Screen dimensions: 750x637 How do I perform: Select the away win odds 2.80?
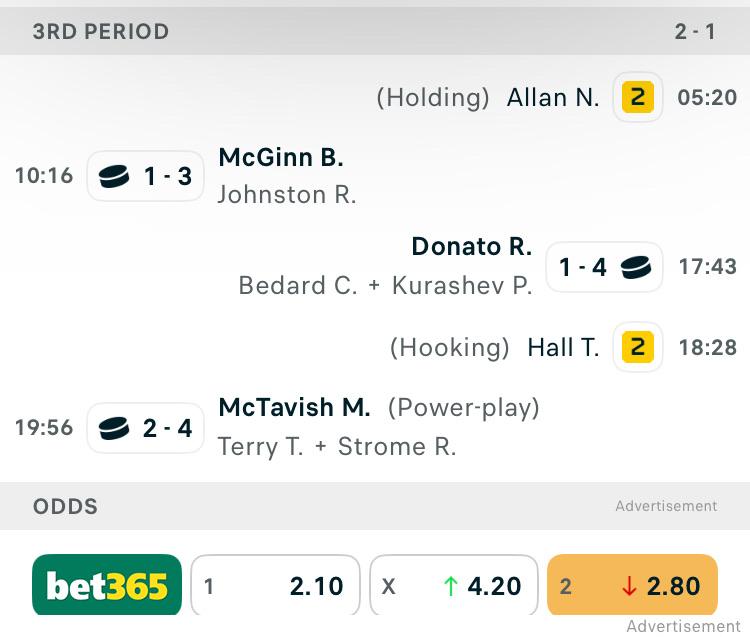(632, 585)
